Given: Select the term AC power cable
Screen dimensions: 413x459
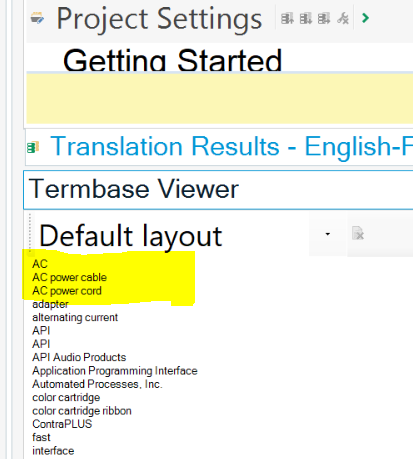Looking at the screenshot, I should pyautogui.click(x=69, y=277).
